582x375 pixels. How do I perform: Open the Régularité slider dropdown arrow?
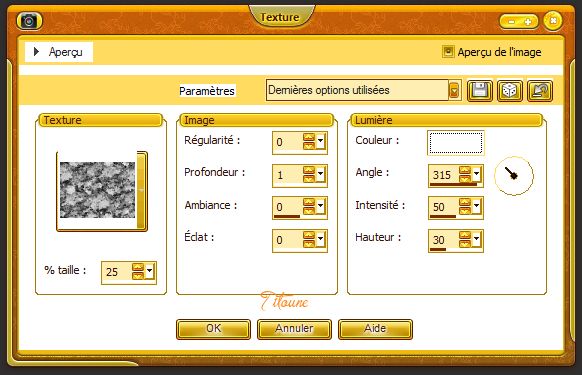(320, 142)
